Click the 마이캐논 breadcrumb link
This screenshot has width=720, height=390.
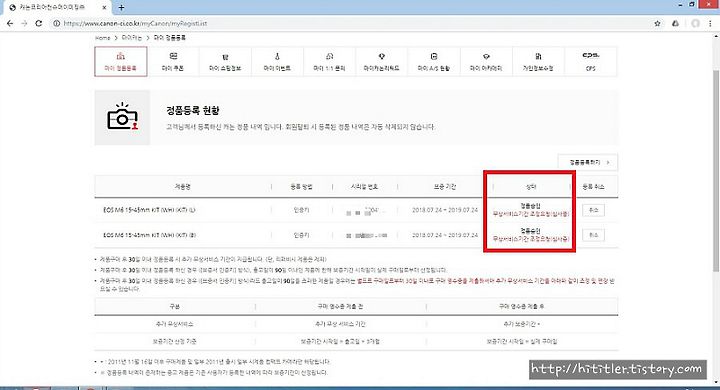[x=132, y=38]
